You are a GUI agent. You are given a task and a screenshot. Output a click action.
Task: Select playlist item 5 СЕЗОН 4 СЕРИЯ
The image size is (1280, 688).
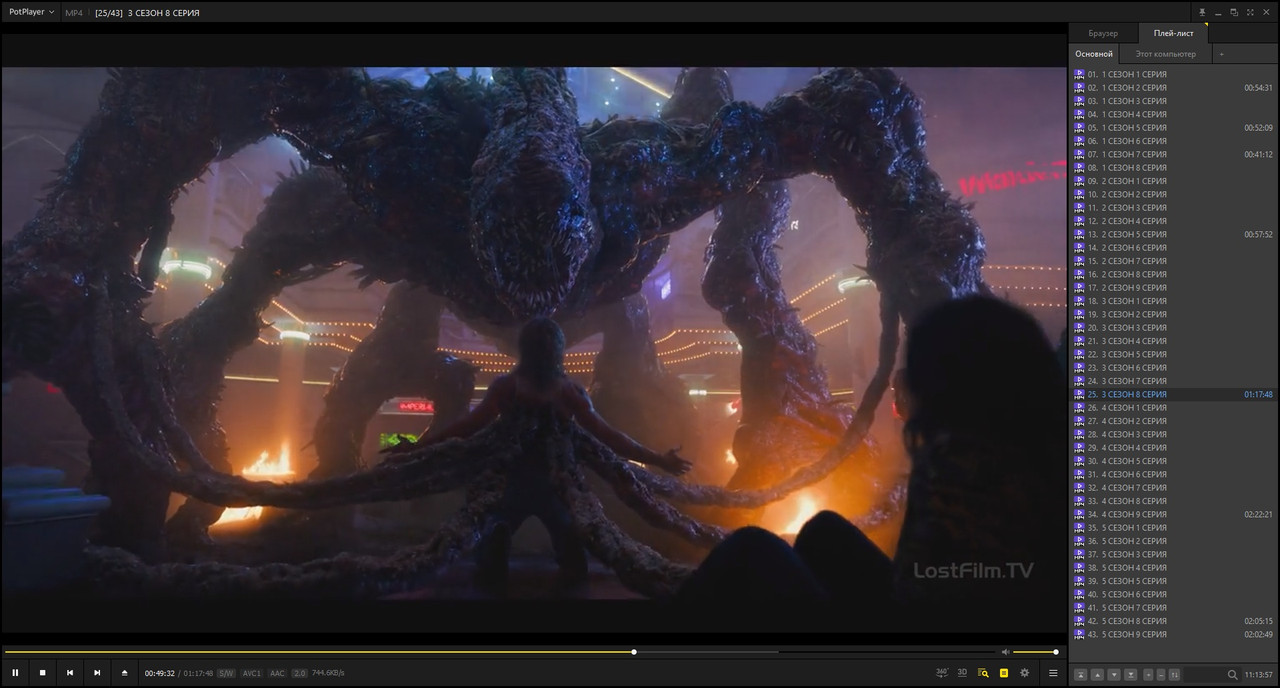(x=1173, y=568)
